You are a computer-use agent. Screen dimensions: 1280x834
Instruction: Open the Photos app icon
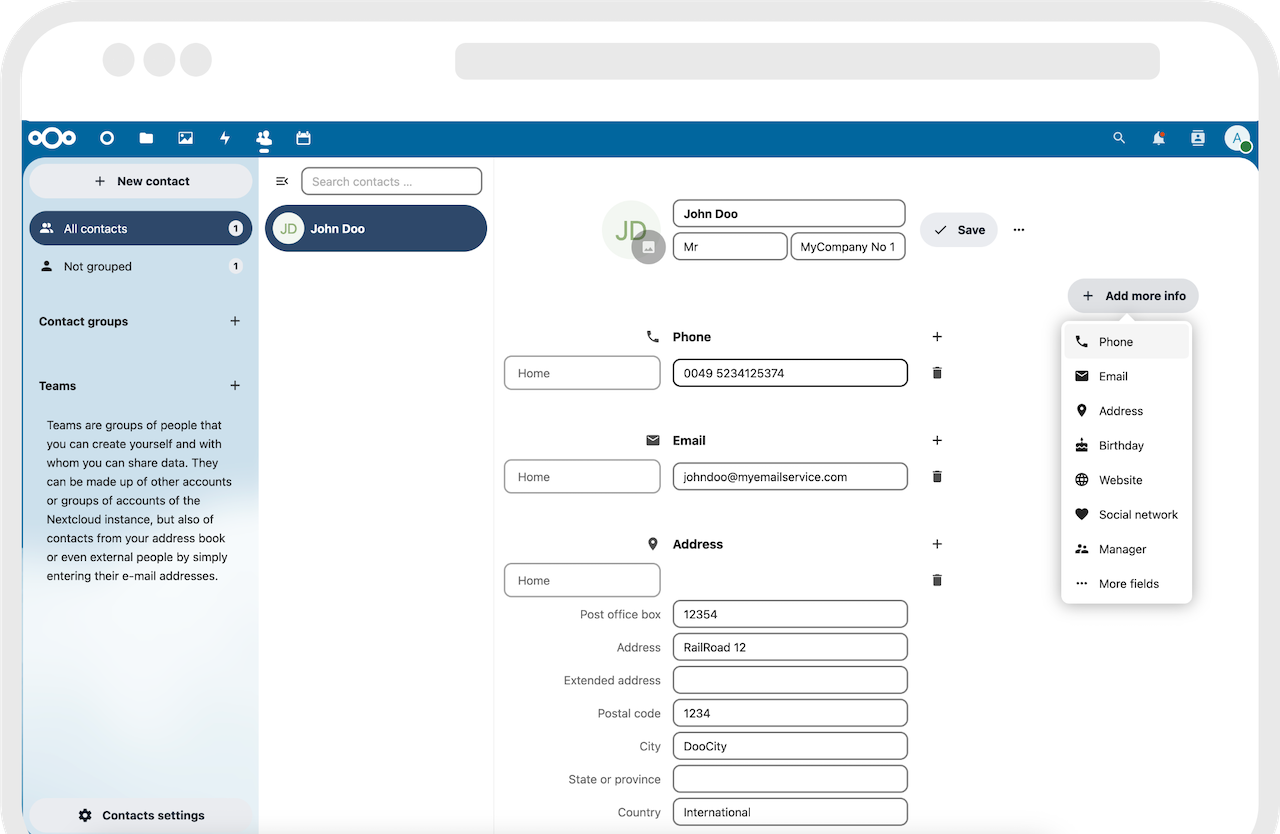pos(185,138)
